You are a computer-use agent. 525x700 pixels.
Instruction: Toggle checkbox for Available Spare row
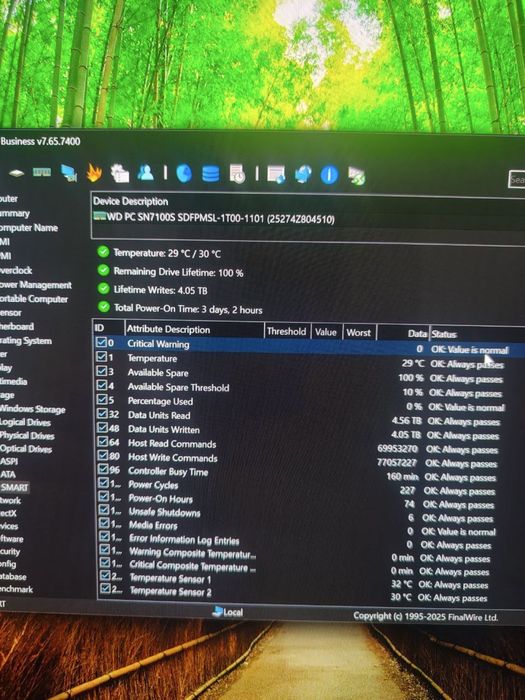pyautogui.click(x=101, y=371)
